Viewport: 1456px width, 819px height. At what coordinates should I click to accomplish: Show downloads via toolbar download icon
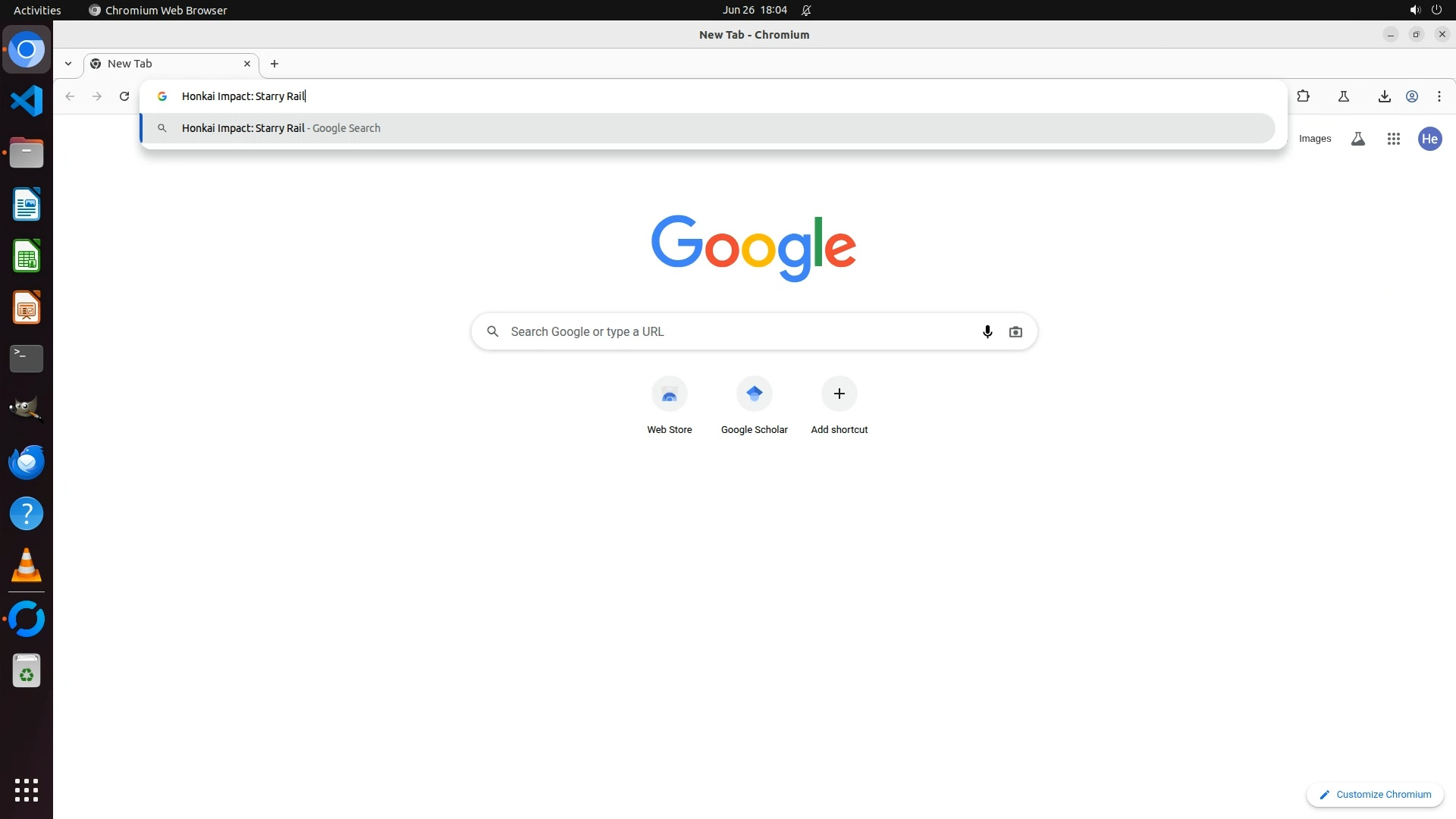point(1384,96)
